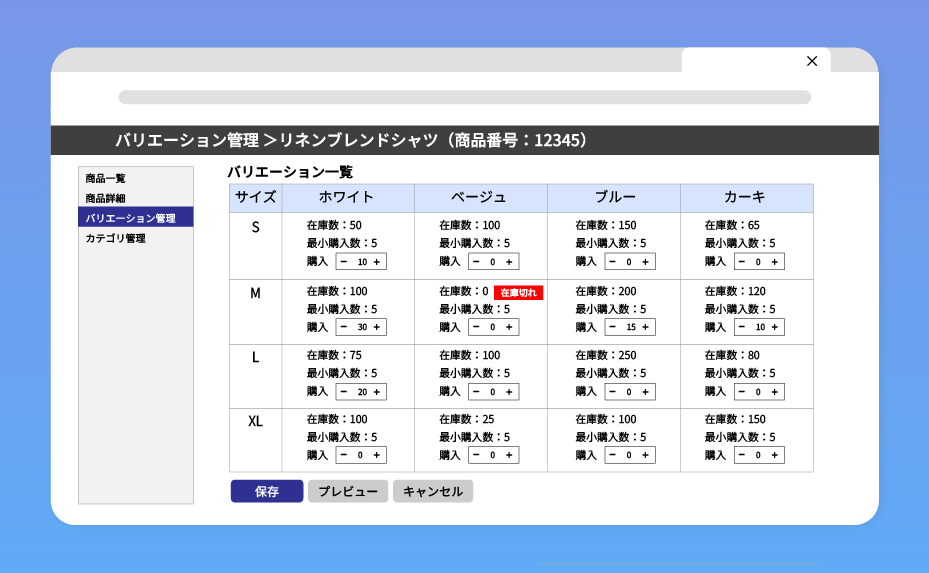Screen dimensions: 929x573
Task: Open 商品一覧 in the sidebar
Action: [x=106, y=178]
